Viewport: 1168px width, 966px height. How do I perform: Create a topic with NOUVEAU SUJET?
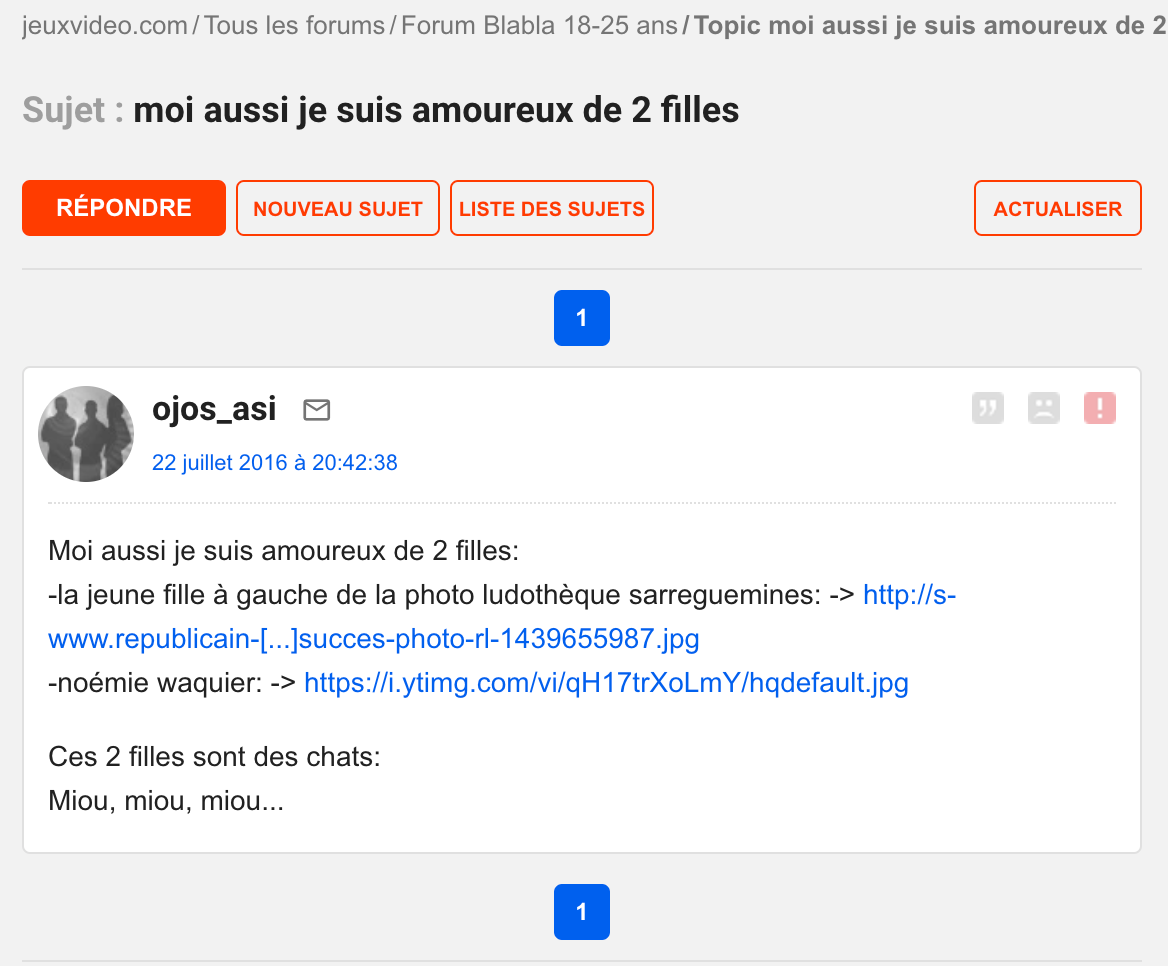click(x=338, y=208)
